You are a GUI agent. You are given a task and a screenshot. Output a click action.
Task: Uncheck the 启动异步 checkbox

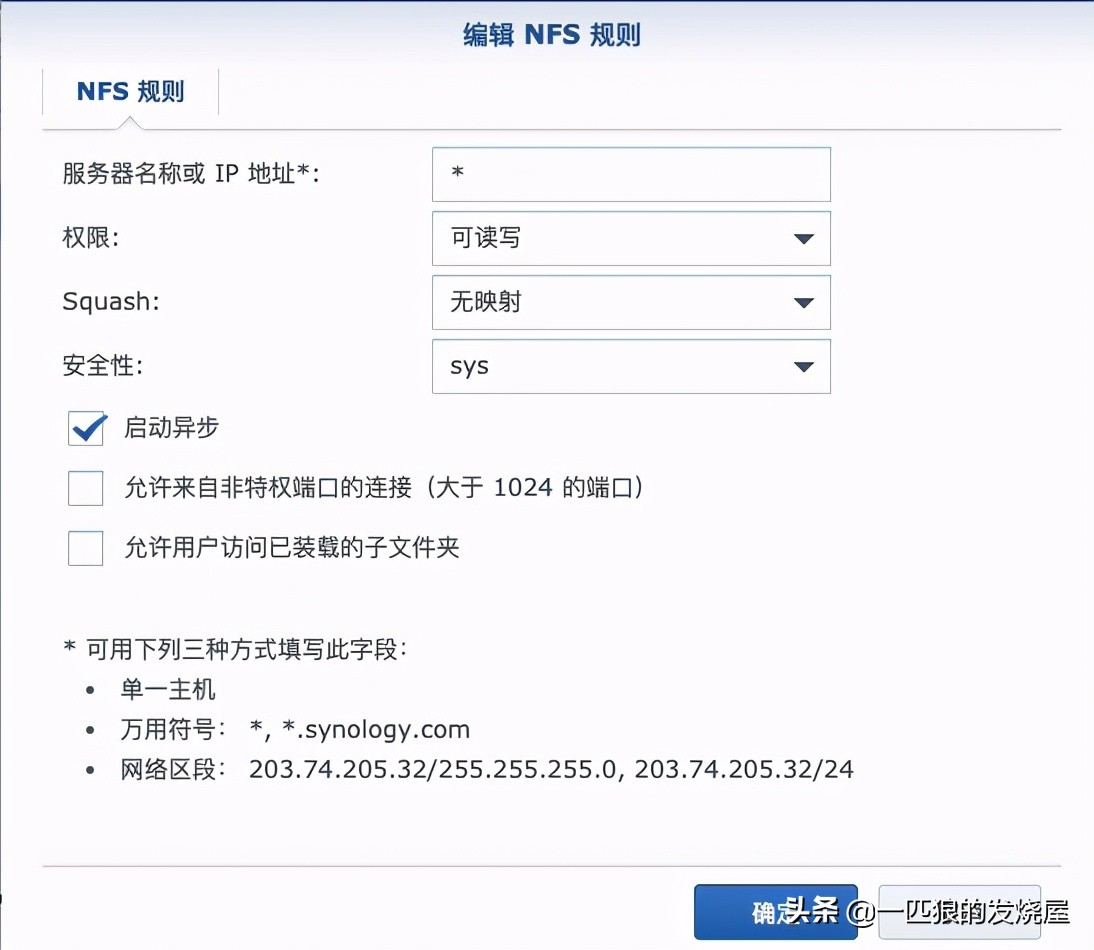click(85, 428)
